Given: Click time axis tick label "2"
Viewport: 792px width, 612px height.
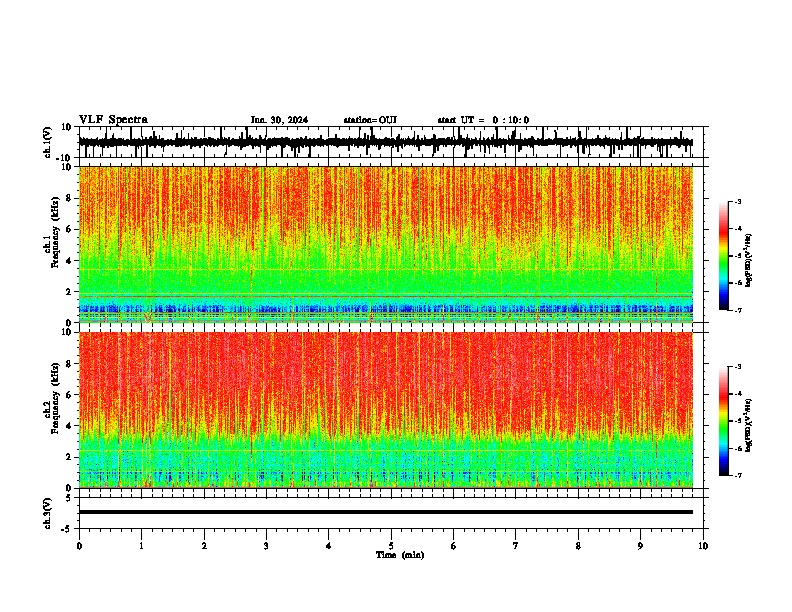Looking at the screenshot, I should tap(204, 546).
